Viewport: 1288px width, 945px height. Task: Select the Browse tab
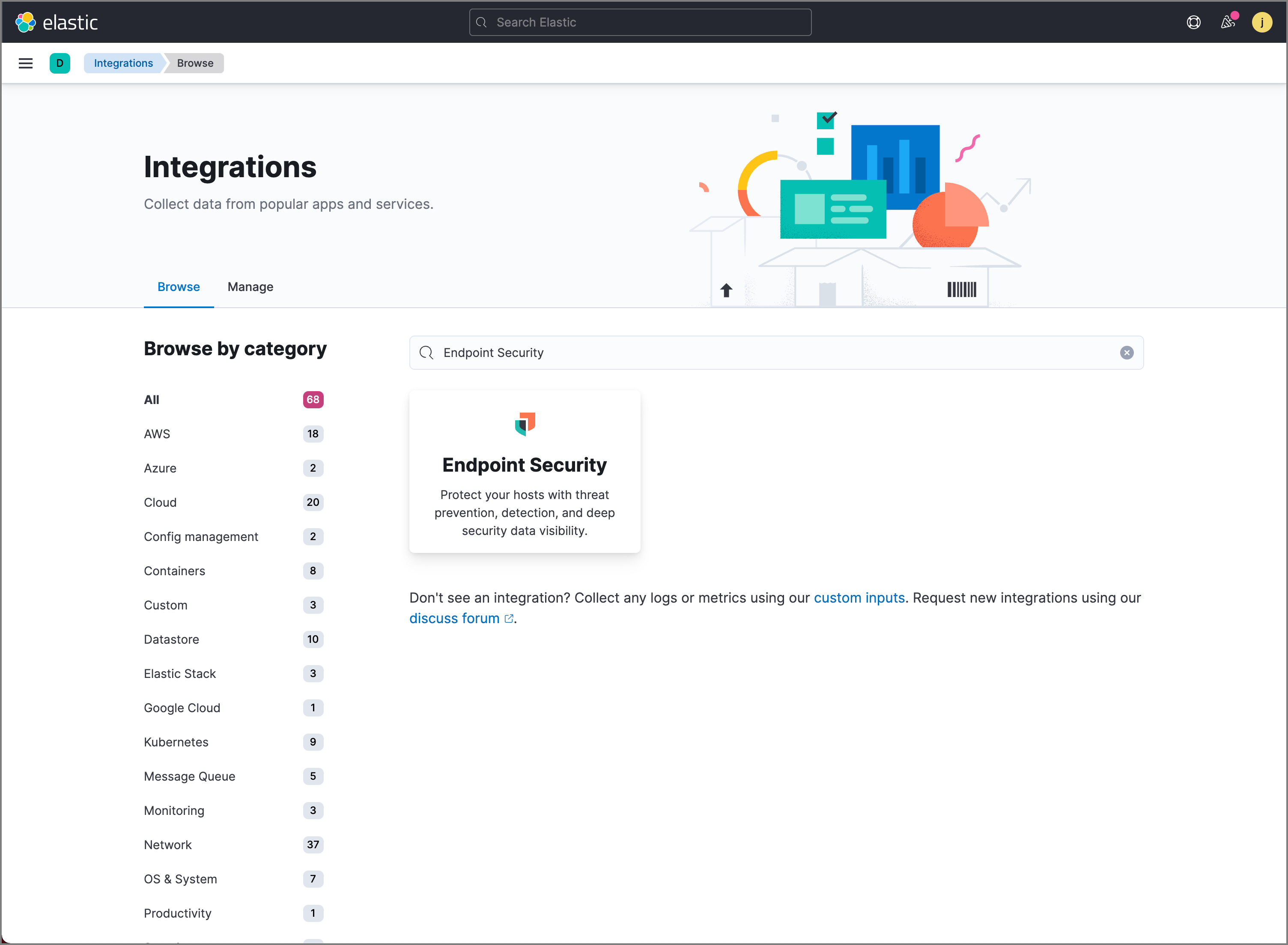(179, 287)
